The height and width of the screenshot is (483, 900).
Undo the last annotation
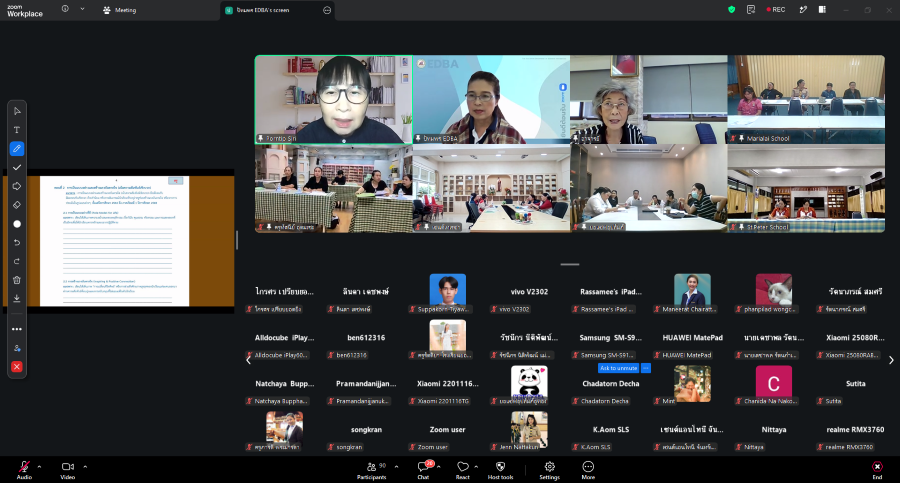pyautogui.click(x=17, y=242)
